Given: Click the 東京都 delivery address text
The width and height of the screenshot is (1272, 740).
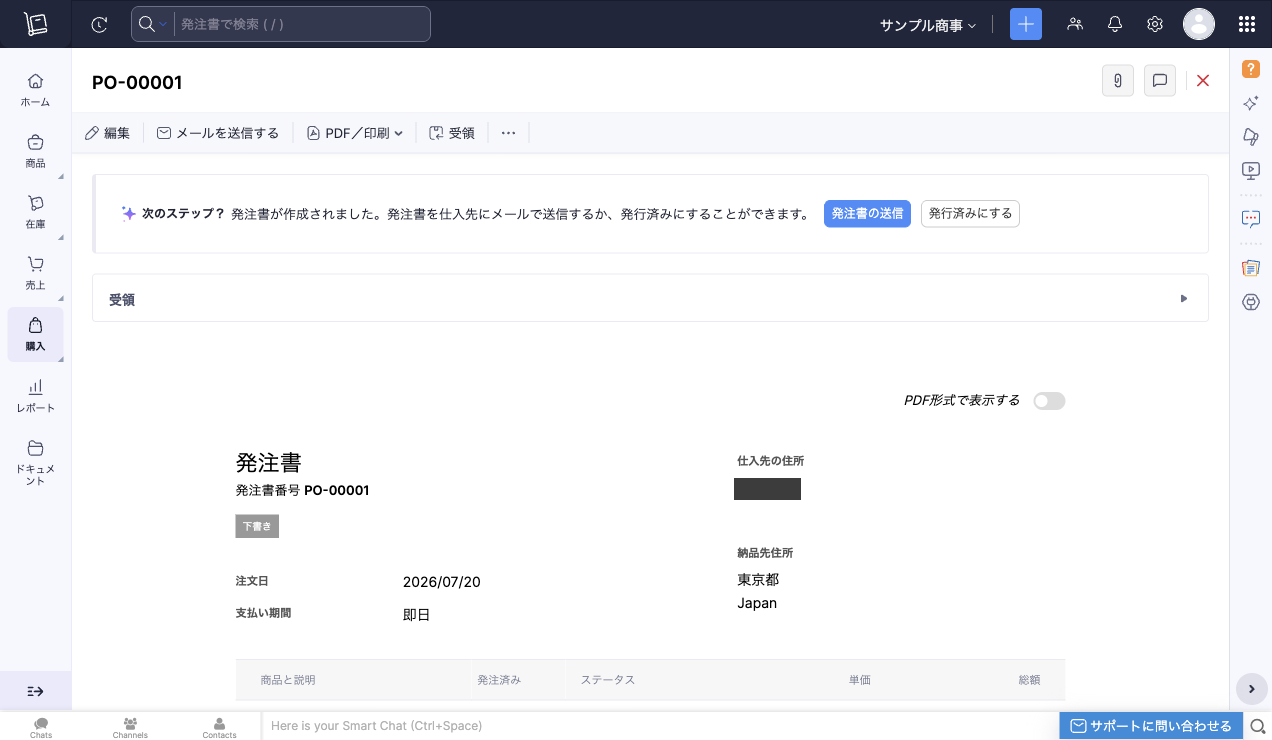Looking at the screenshot, I should coord(758,580).
